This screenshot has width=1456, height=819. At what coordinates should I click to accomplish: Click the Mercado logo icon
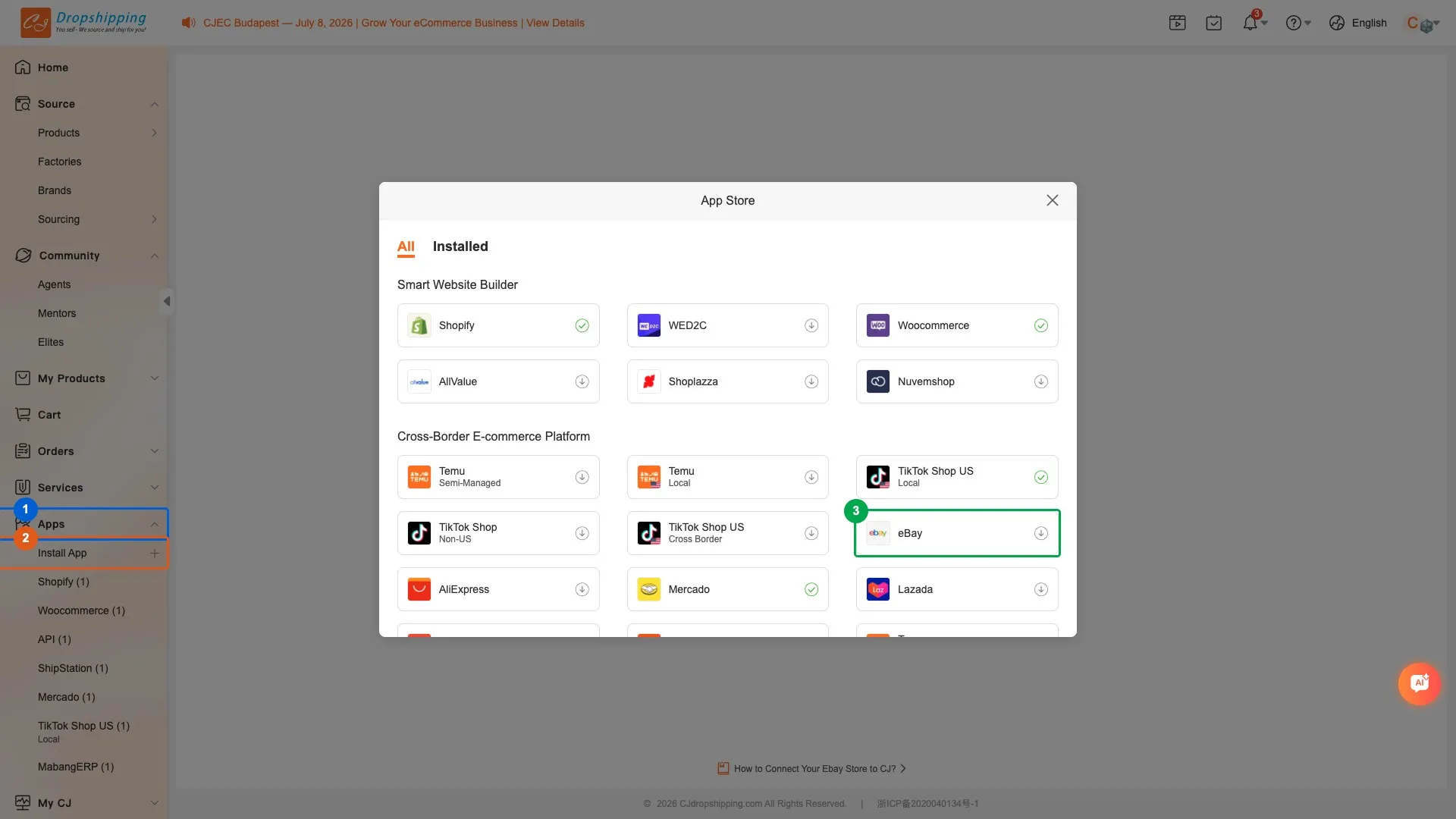(x=649, y=589)
